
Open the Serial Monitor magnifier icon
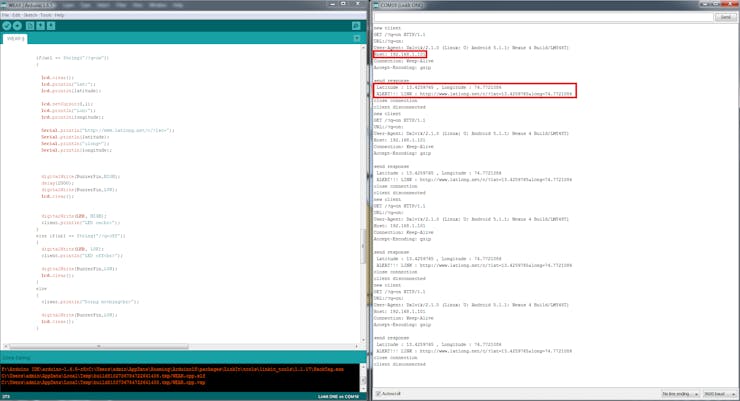356,26
